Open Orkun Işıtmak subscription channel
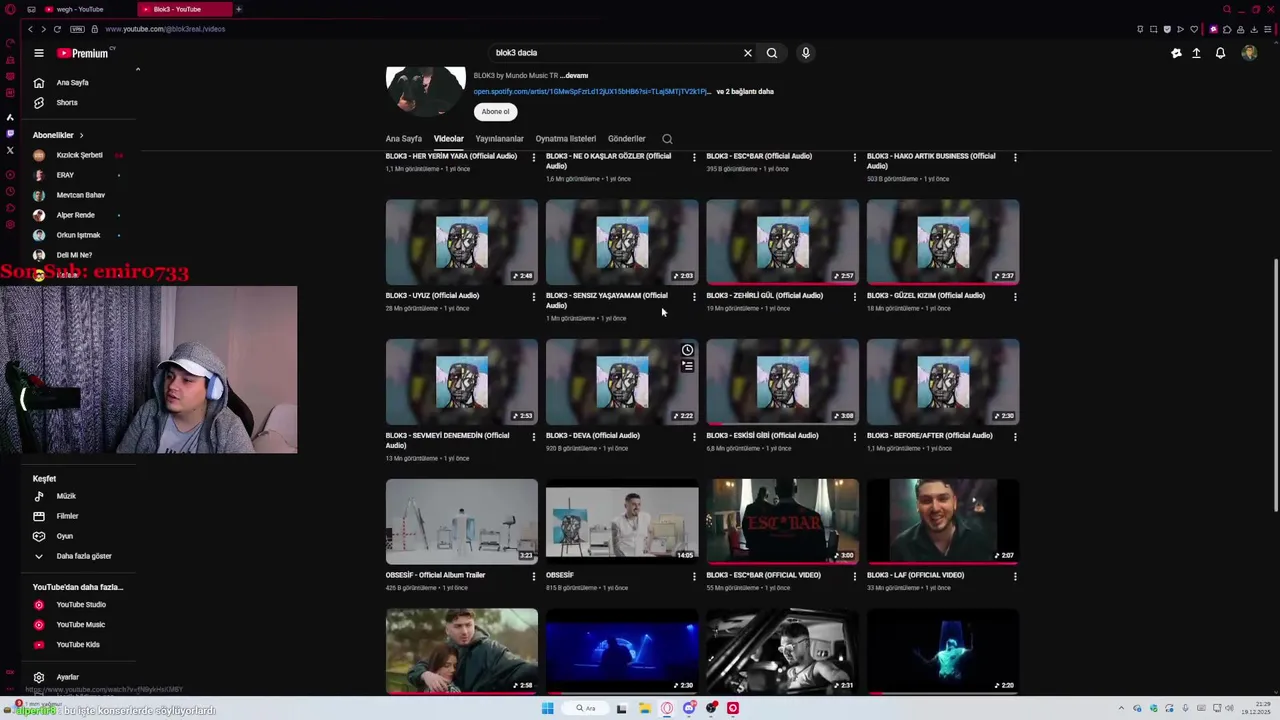 tap(78, 235)
